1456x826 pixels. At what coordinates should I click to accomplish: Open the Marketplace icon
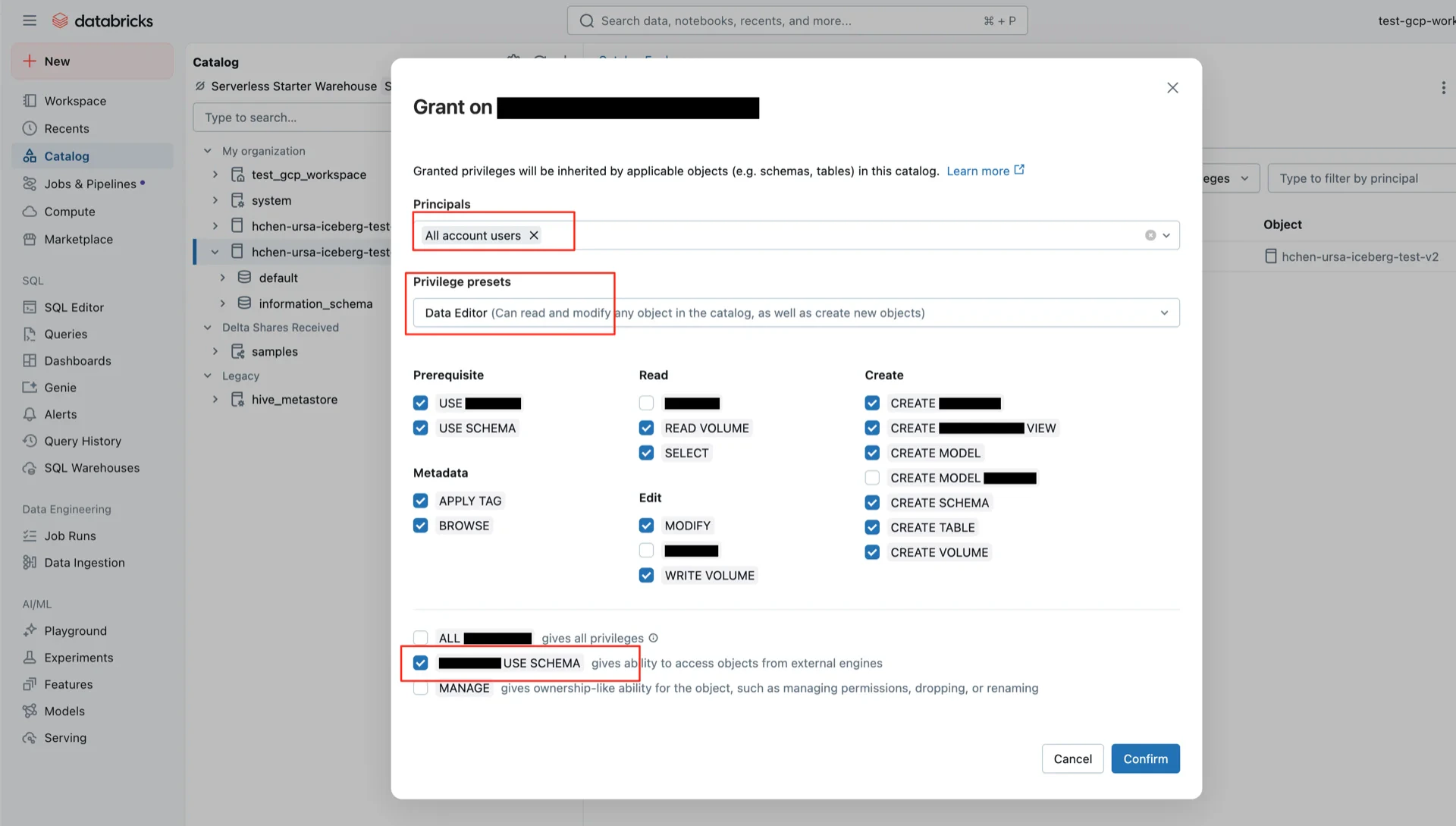coord(30,239)
